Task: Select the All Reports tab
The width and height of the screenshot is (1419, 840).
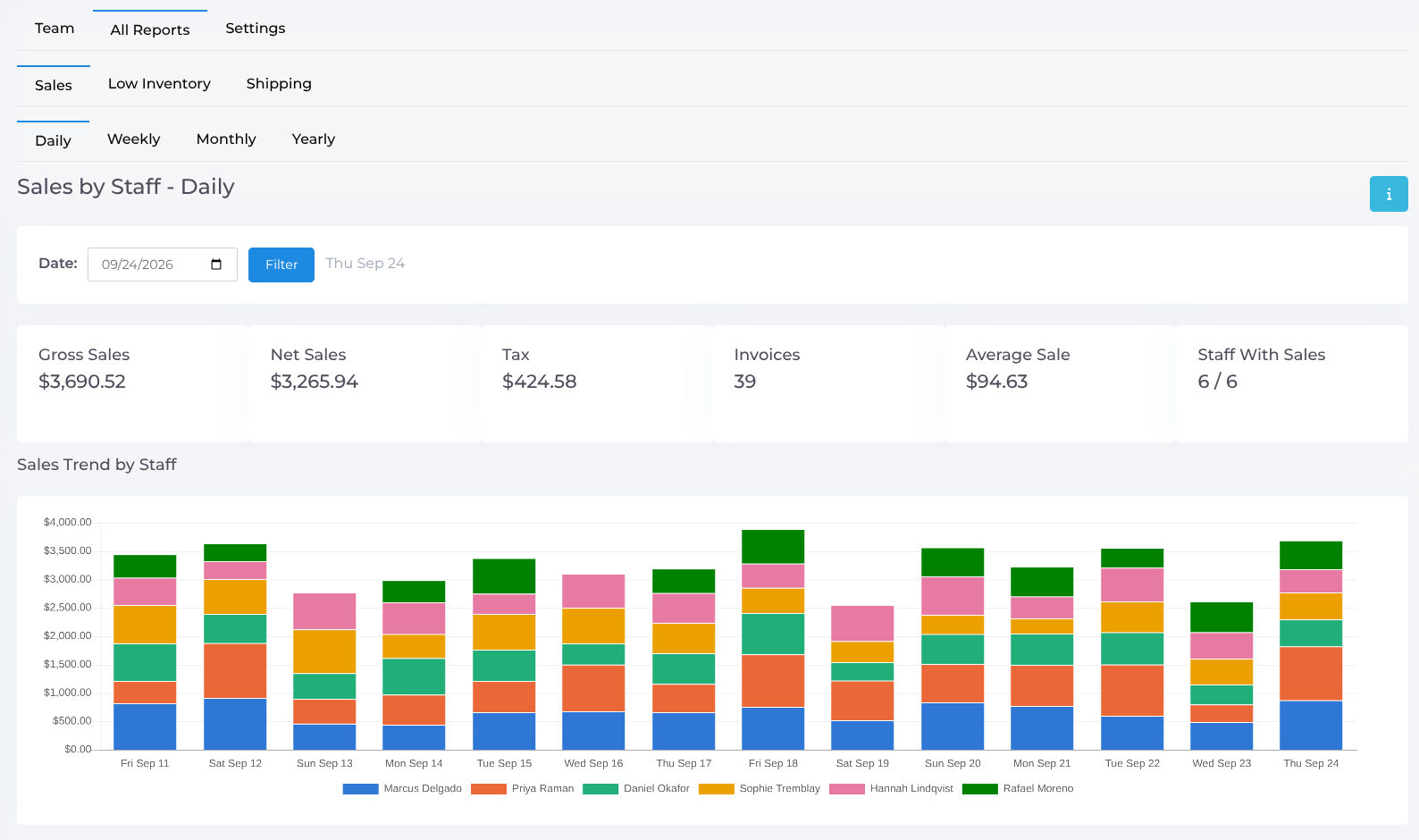Action: tap(150, 29)
